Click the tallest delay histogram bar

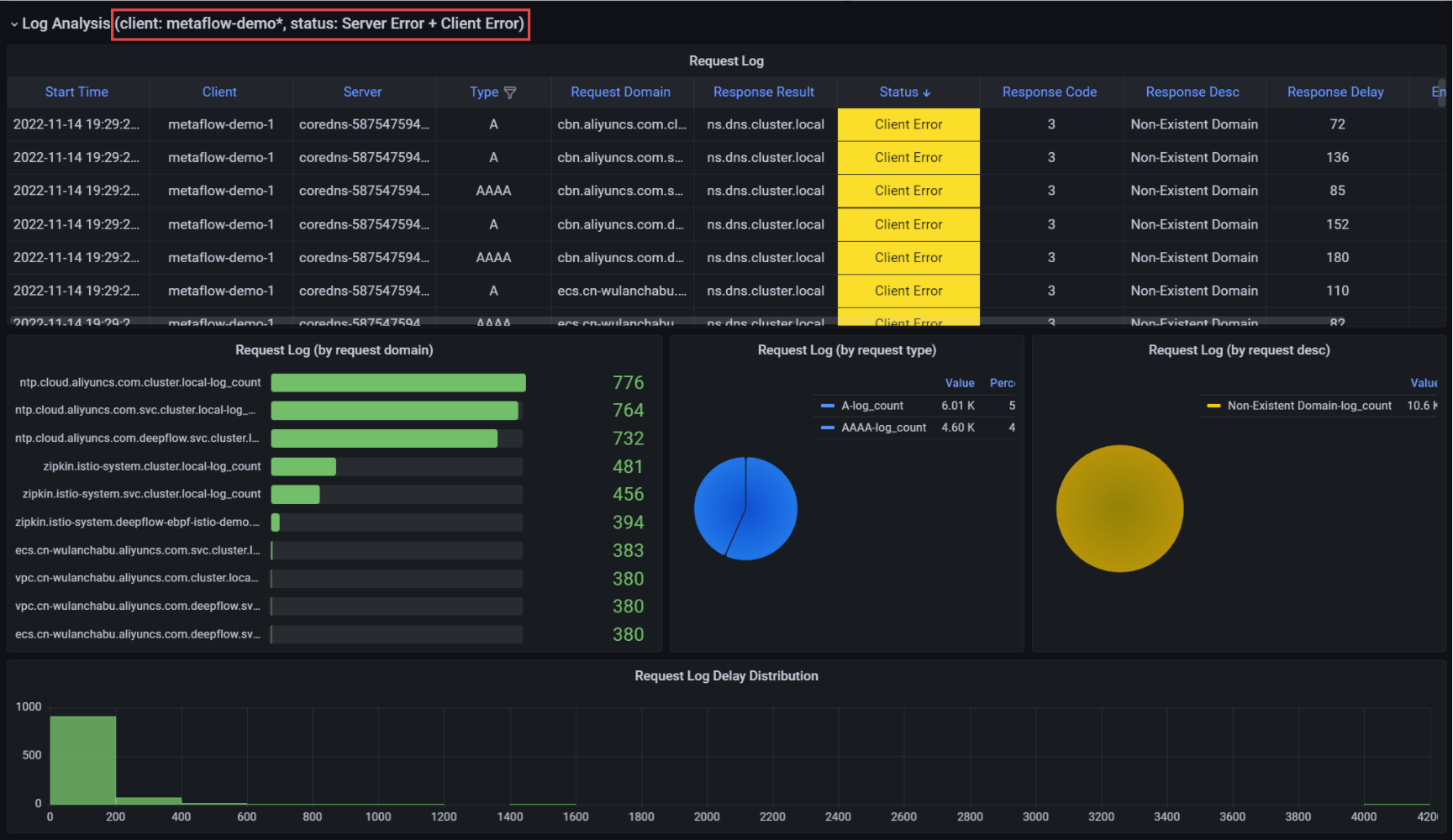point(83,760)
